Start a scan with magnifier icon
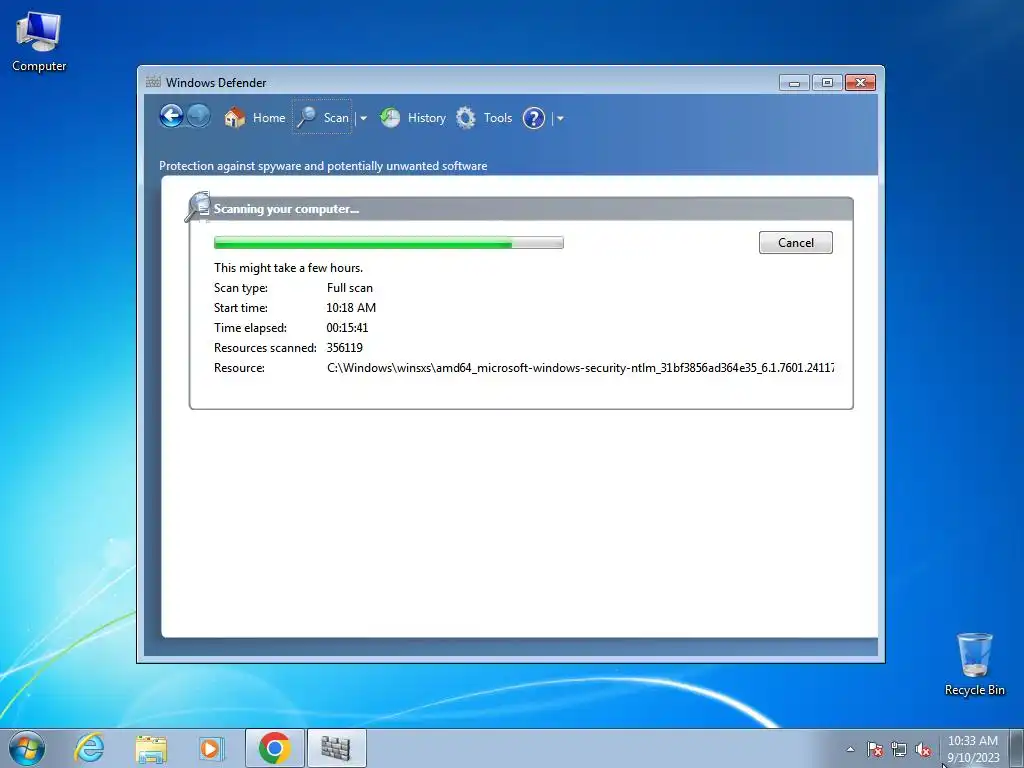Image resolution: width=1024 pixels, height=768 pixels. point(306,118)
